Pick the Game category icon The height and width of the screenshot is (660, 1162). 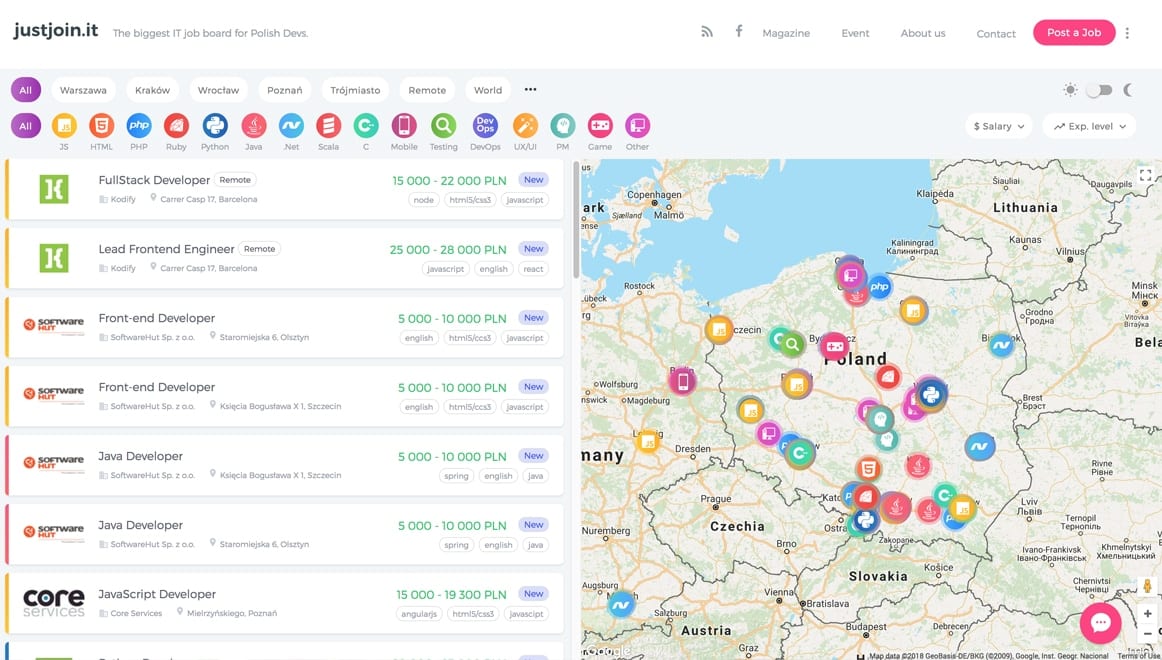click(600, 126)
